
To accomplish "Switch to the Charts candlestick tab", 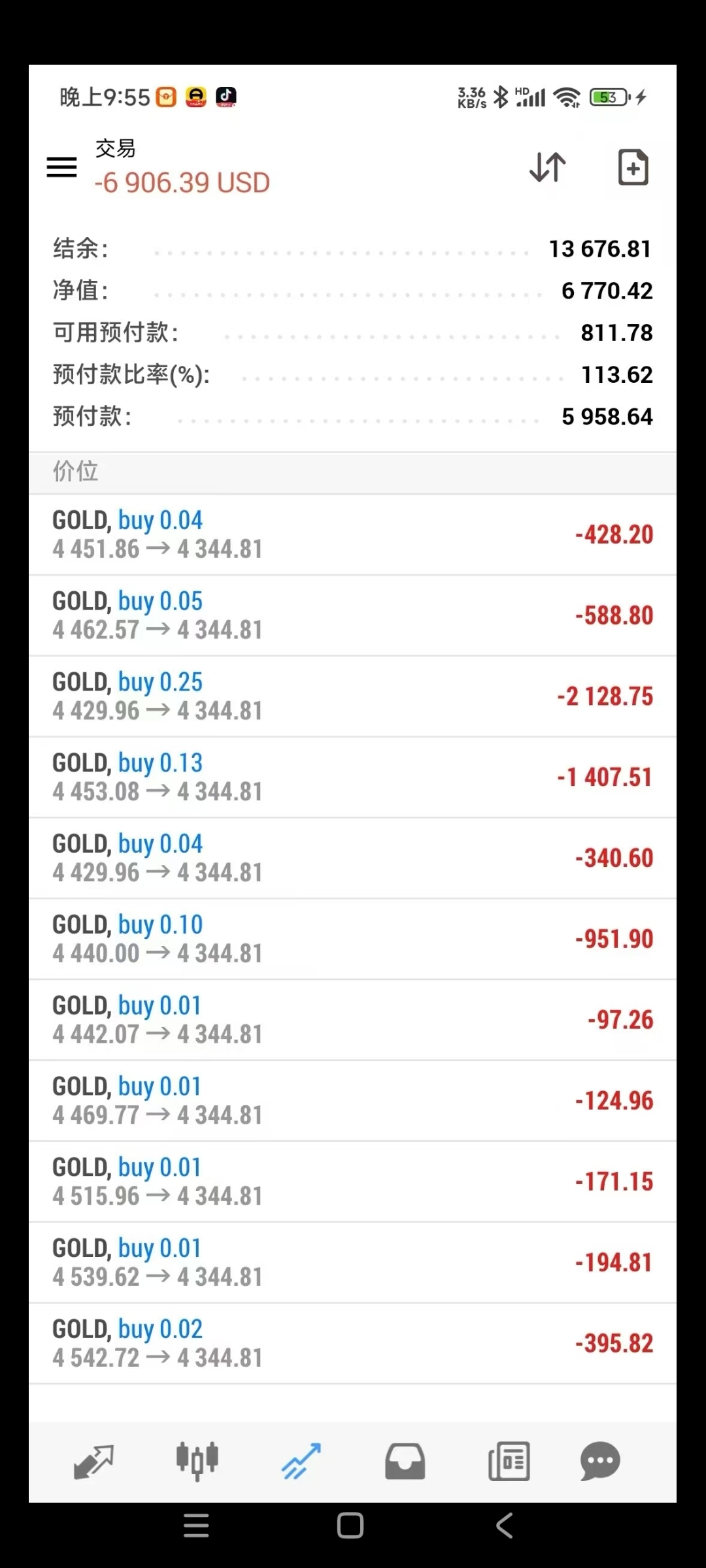I will click(197, 1462).
